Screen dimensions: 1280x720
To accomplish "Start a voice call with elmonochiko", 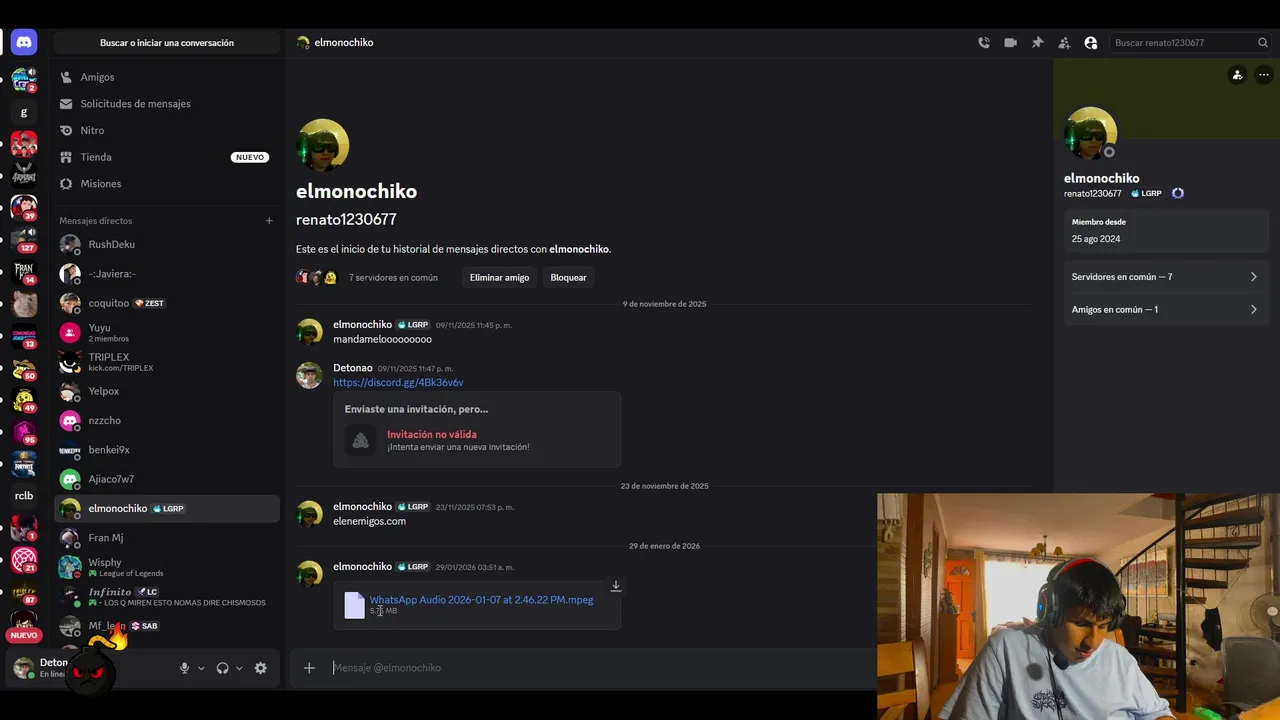I will pyautogui.click(x=984, y=43).
